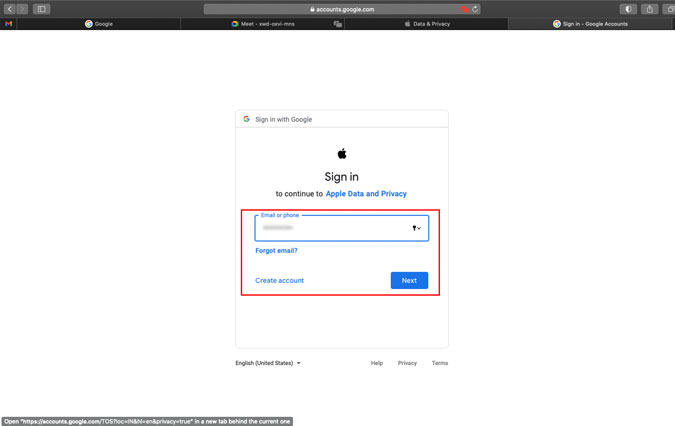This screenshot has height=426, width=675.
Task: Click the Apple logo above Sign in
Action: [x=342, y=153]
